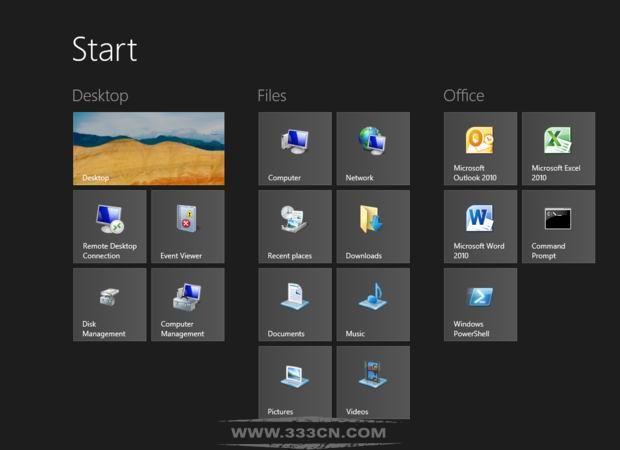The image size is (620, 450).
Task: Click the Office group heading
Action: pyautogui.click(x=464, y=96)
